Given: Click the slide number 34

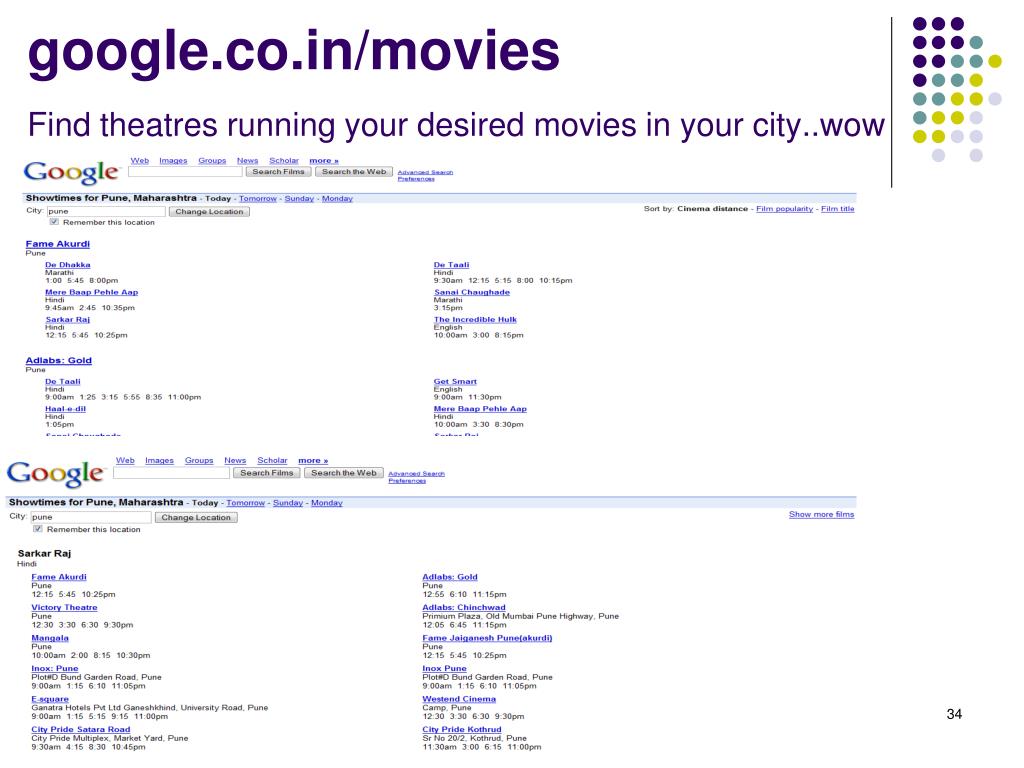Looking at the screenshot, I should (x=954, y=714).
